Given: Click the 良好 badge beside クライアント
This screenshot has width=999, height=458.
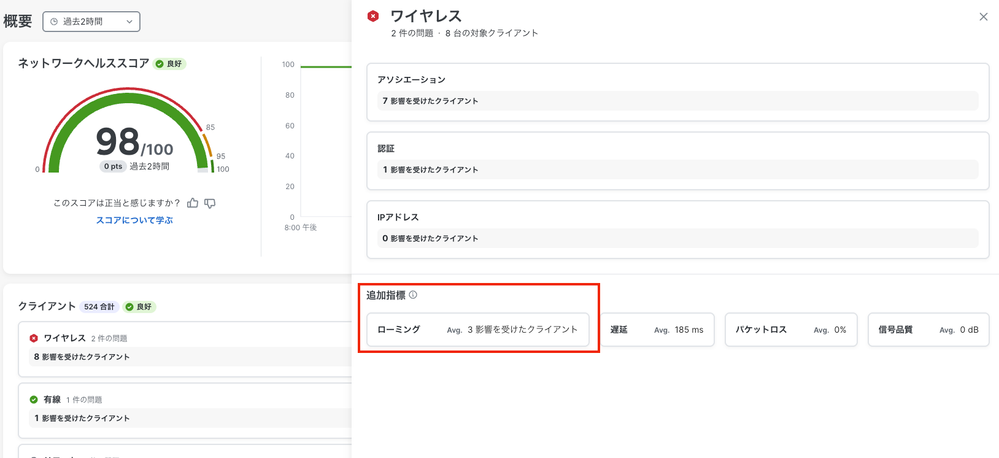Looking at the screenshot, I should (x=140, y=306).
